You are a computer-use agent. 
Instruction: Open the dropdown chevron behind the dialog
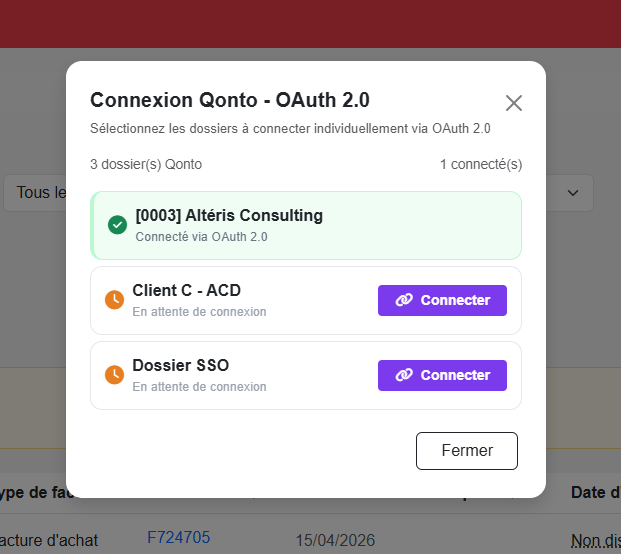(573, 193)
